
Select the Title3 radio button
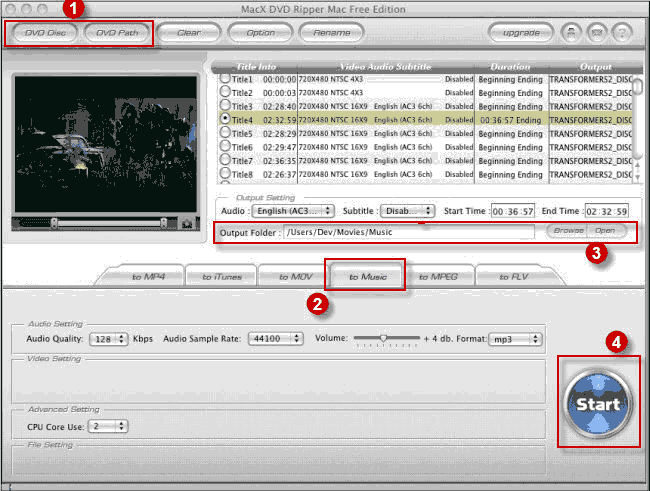tap(225, 105)
